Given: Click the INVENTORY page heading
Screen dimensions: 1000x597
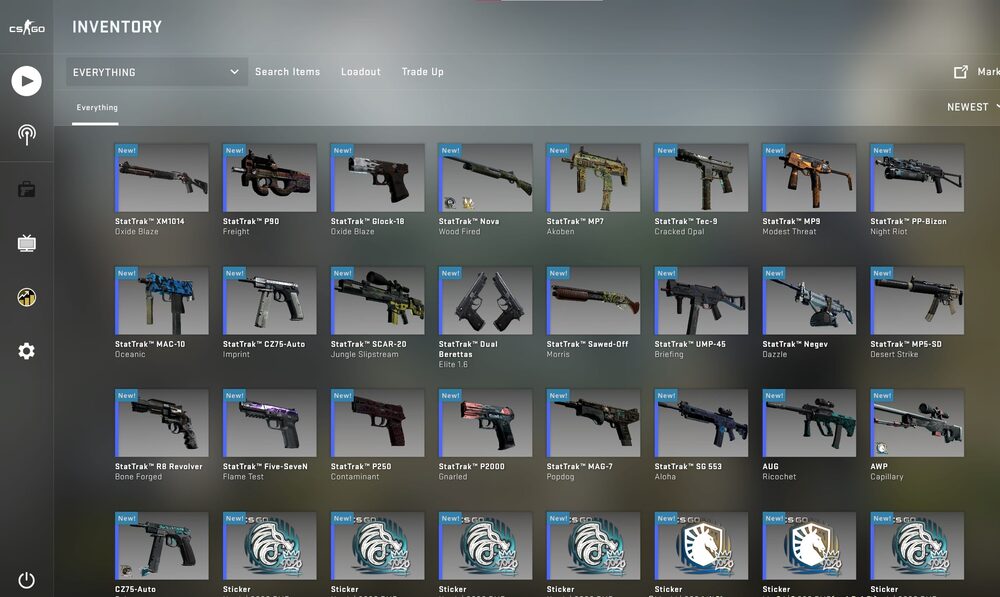Looking at the screenshot, I should [x=117, y=27].
